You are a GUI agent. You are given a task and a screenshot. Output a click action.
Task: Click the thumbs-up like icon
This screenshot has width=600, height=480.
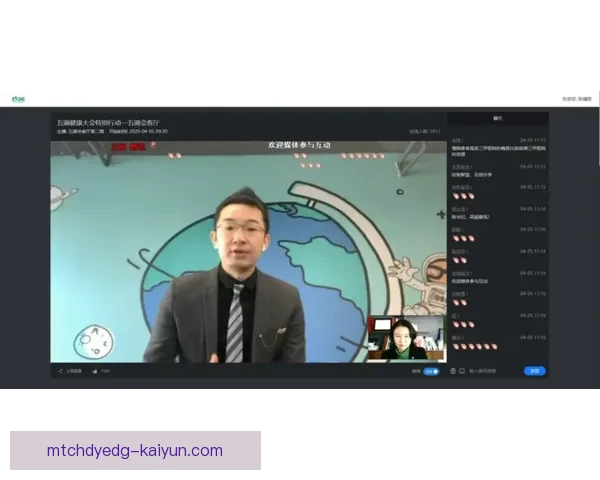point(95,371)
